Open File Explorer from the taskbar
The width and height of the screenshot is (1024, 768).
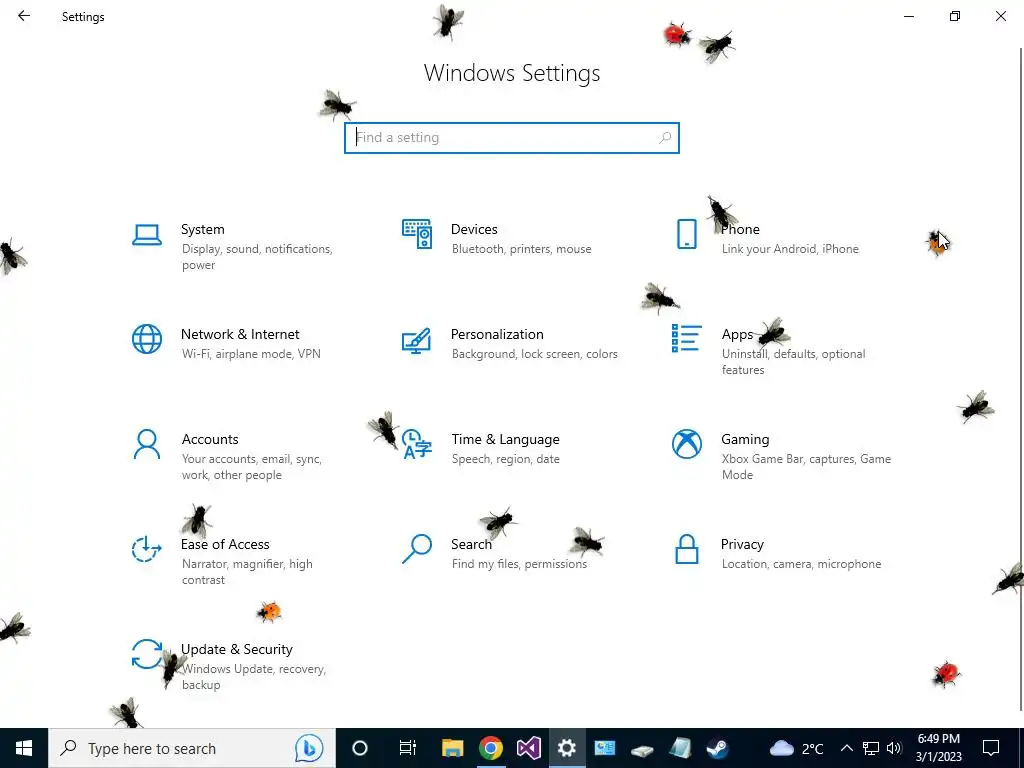click(453, 748)
